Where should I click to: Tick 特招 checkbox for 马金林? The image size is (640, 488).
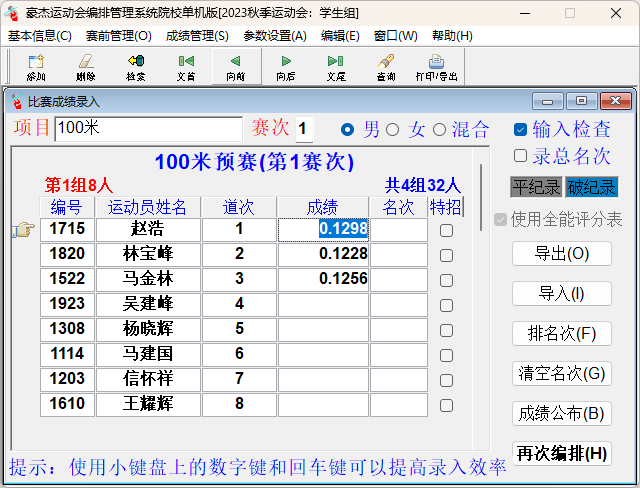point(446,280)
